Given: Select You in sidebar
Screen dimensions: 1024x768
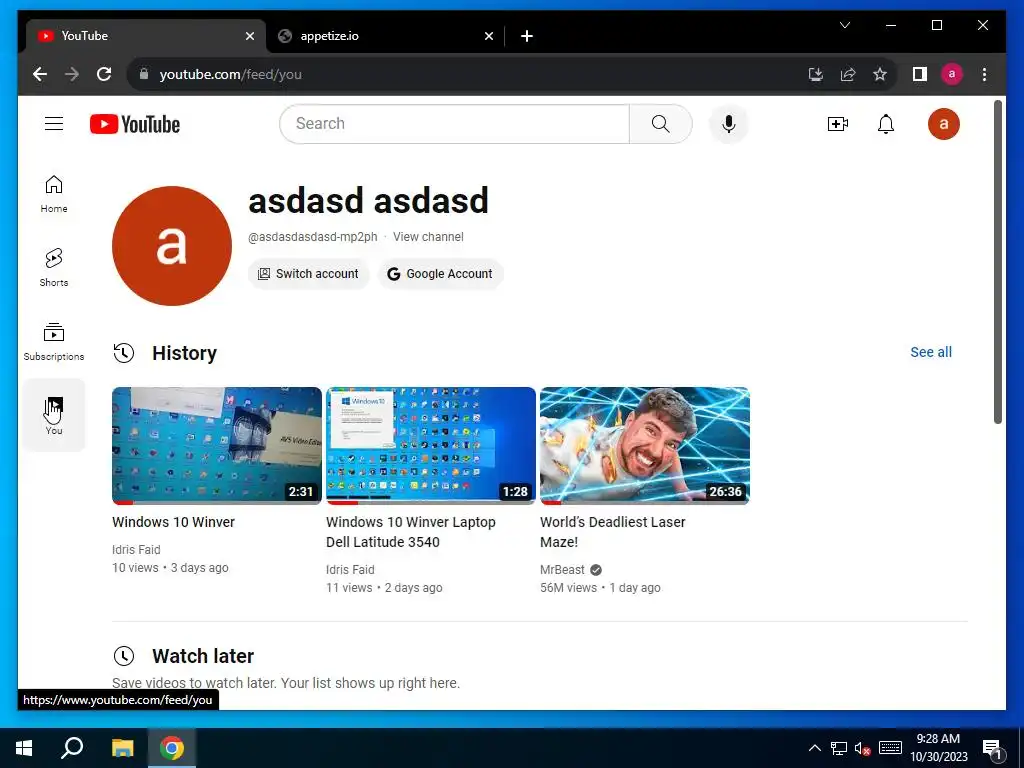Looking at the screenshot, I should click(54, 415).
